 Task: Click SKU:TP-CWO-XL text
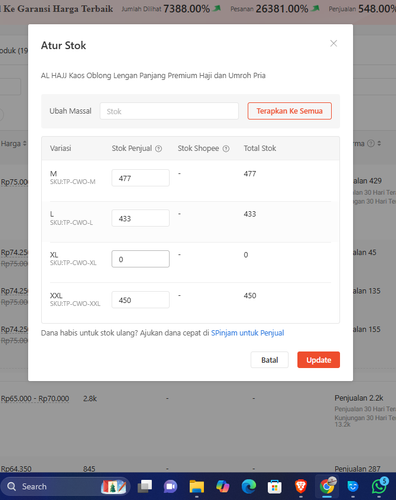(x=73, y=263)
